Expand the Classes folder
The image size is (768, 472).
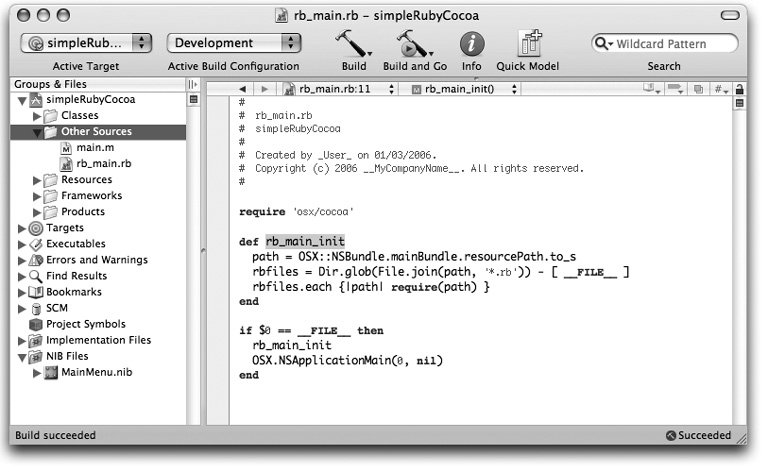pyautogui.click(x=38, y=116)
